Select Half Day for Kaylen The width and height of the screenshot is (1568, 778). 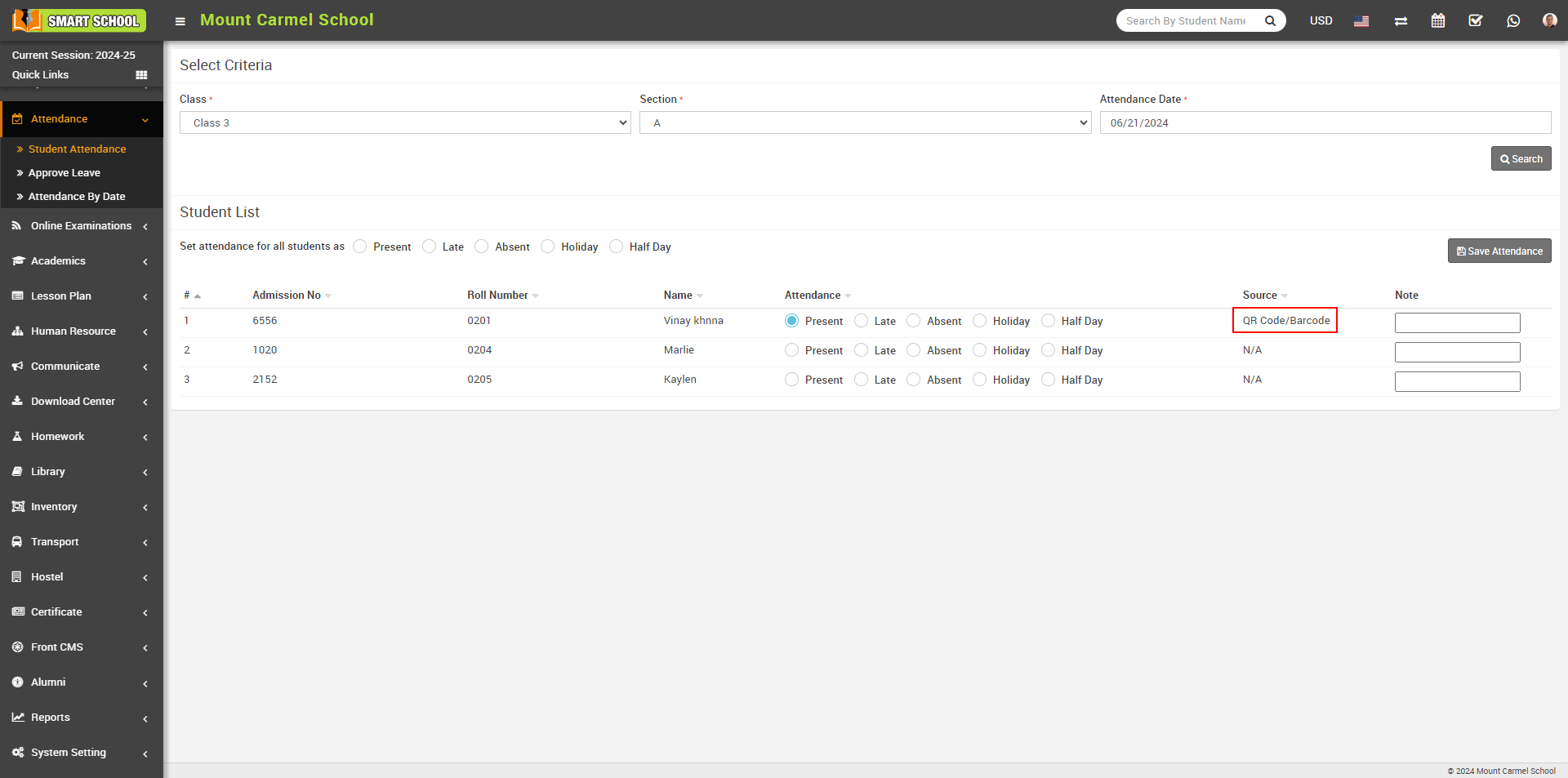point(1048,380)
